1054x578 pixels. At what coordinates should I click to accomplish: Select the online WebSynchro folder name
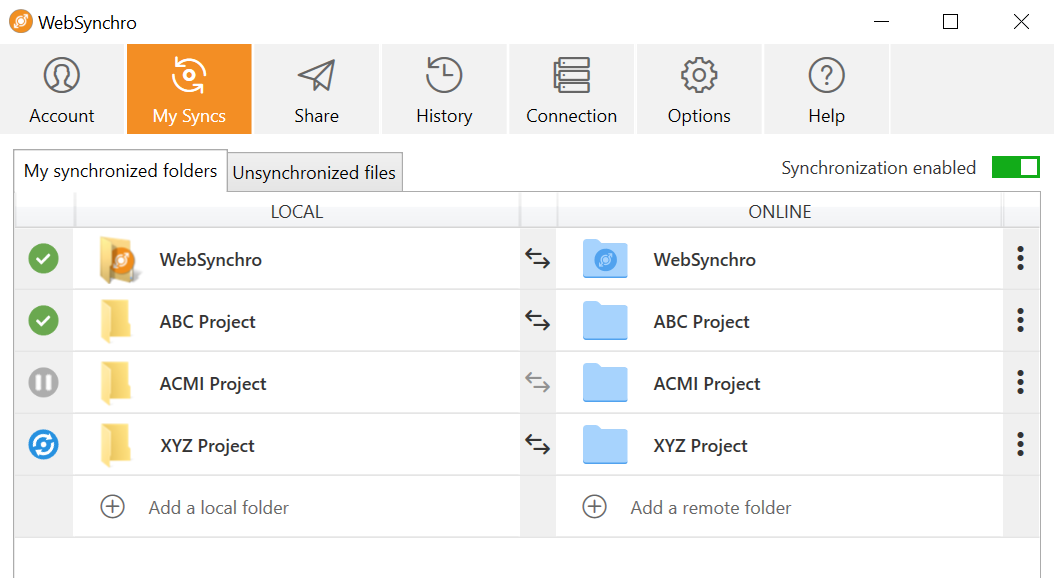pos(704,260)
